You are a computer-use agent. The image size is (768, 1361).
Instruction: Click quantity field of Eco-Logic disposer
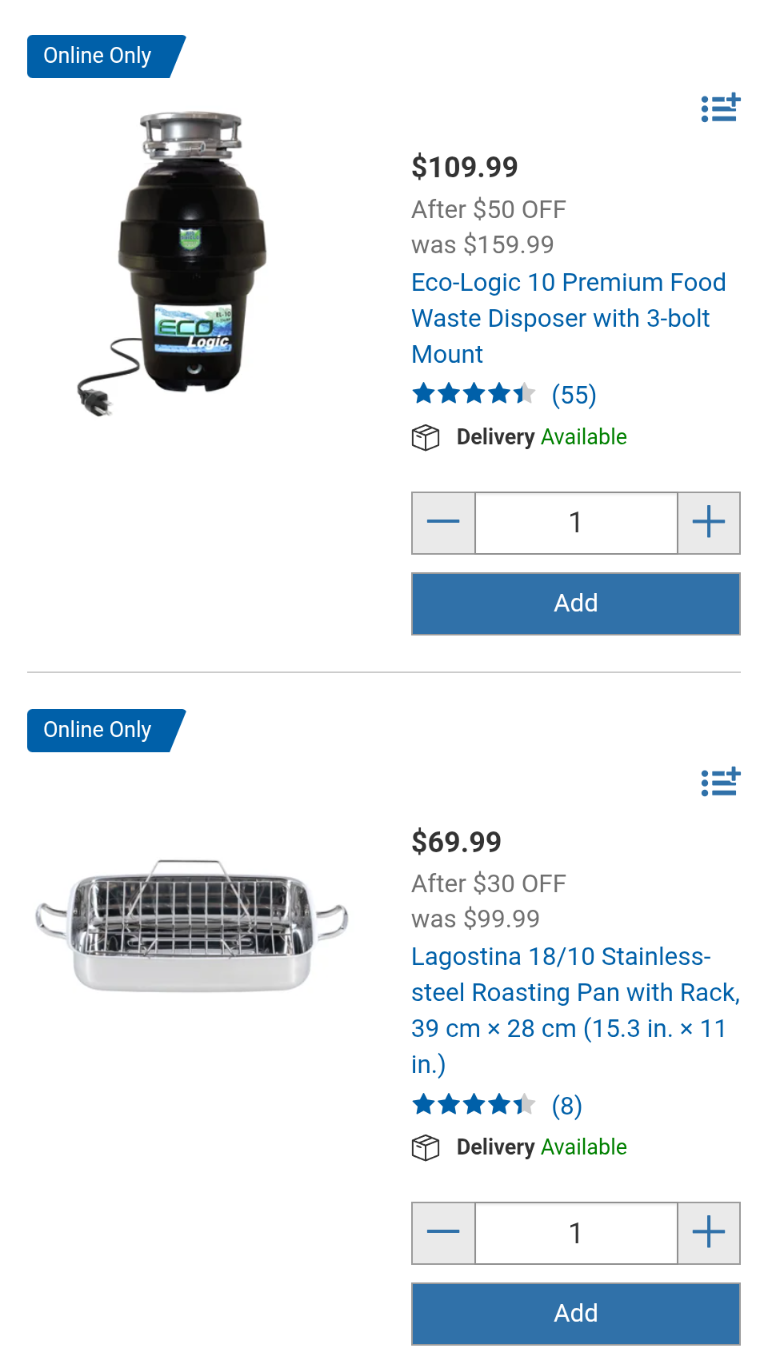click(x=576, y=522)
